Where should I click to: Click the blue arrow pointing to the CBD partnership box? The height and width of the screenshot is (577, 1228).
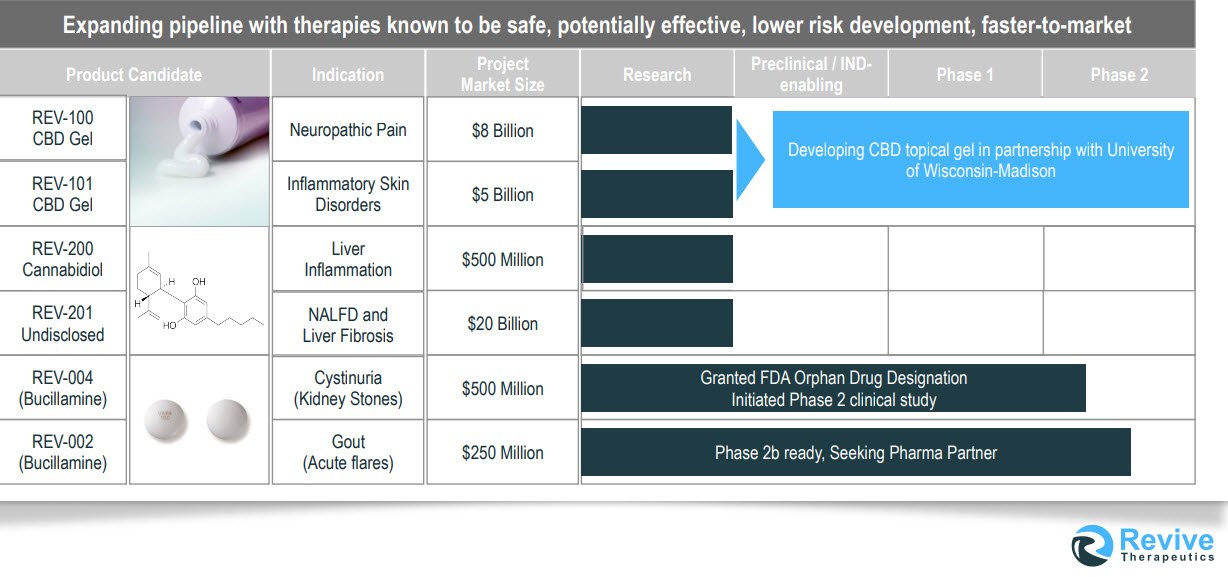(x=750, y=160)
